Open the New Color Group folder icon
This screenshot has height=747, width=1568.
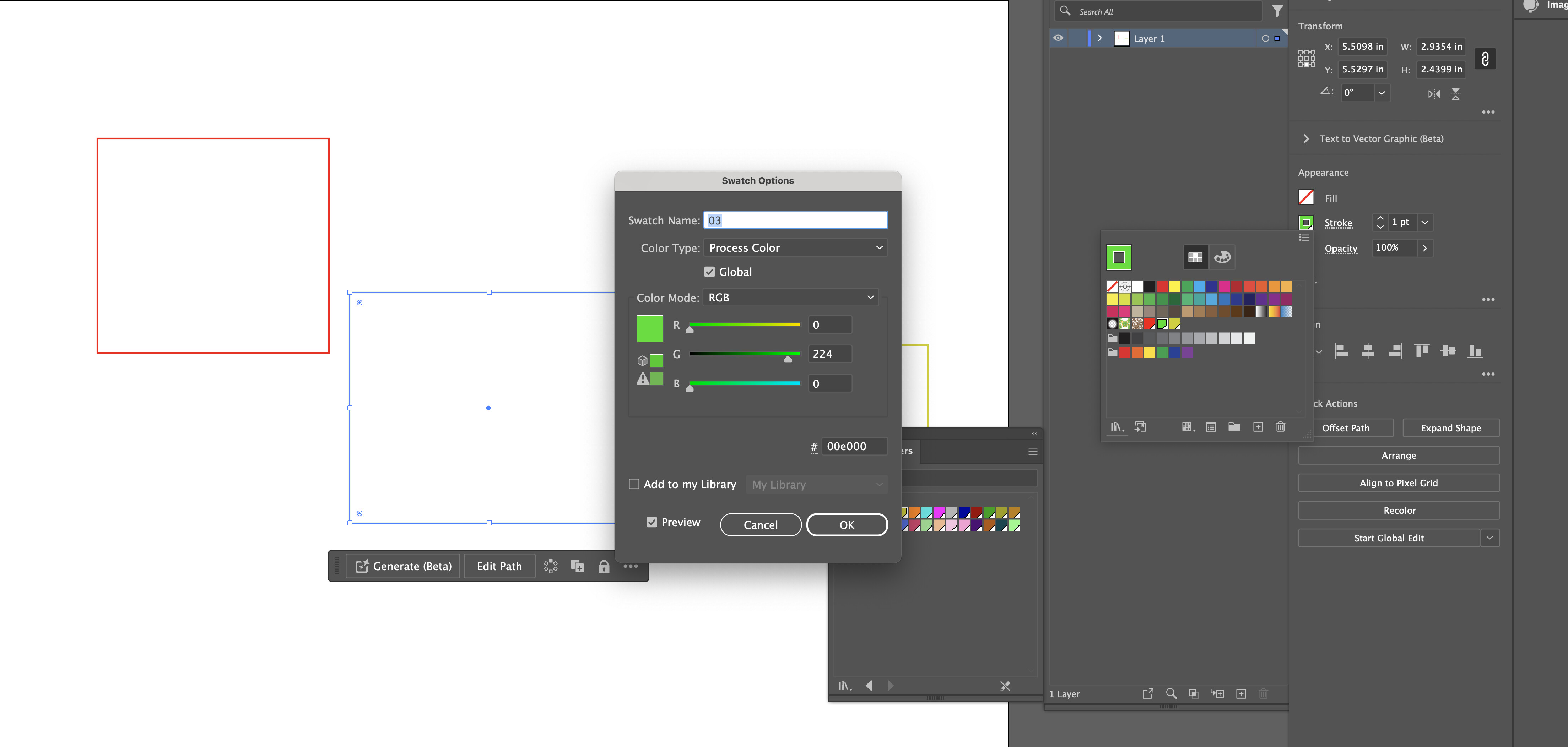(x=1234, y=427)
